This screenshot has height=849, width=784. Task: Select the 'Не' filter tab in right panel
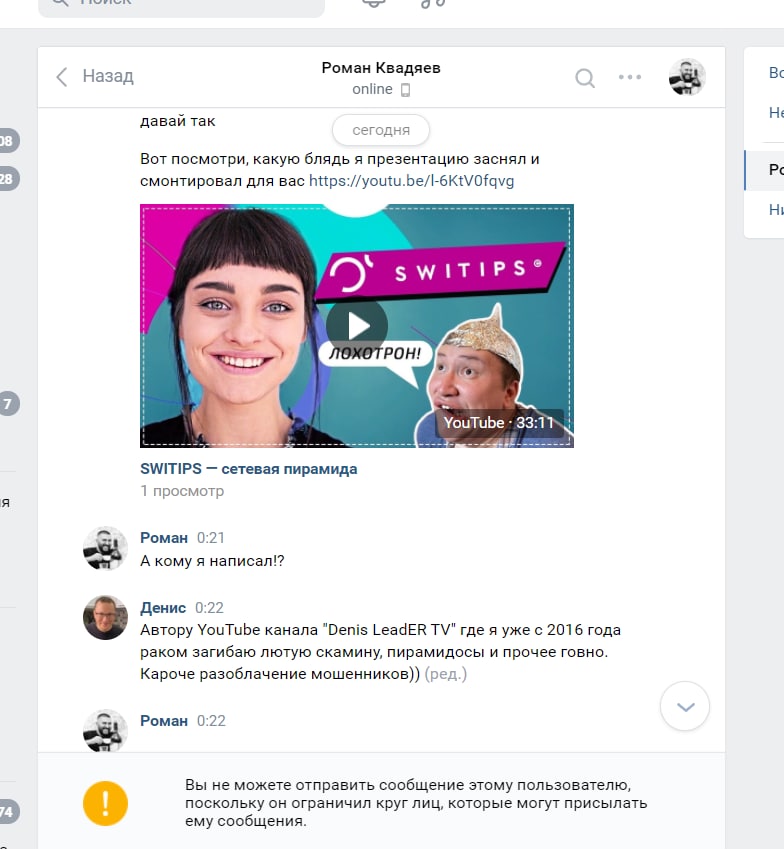point(776,113)
